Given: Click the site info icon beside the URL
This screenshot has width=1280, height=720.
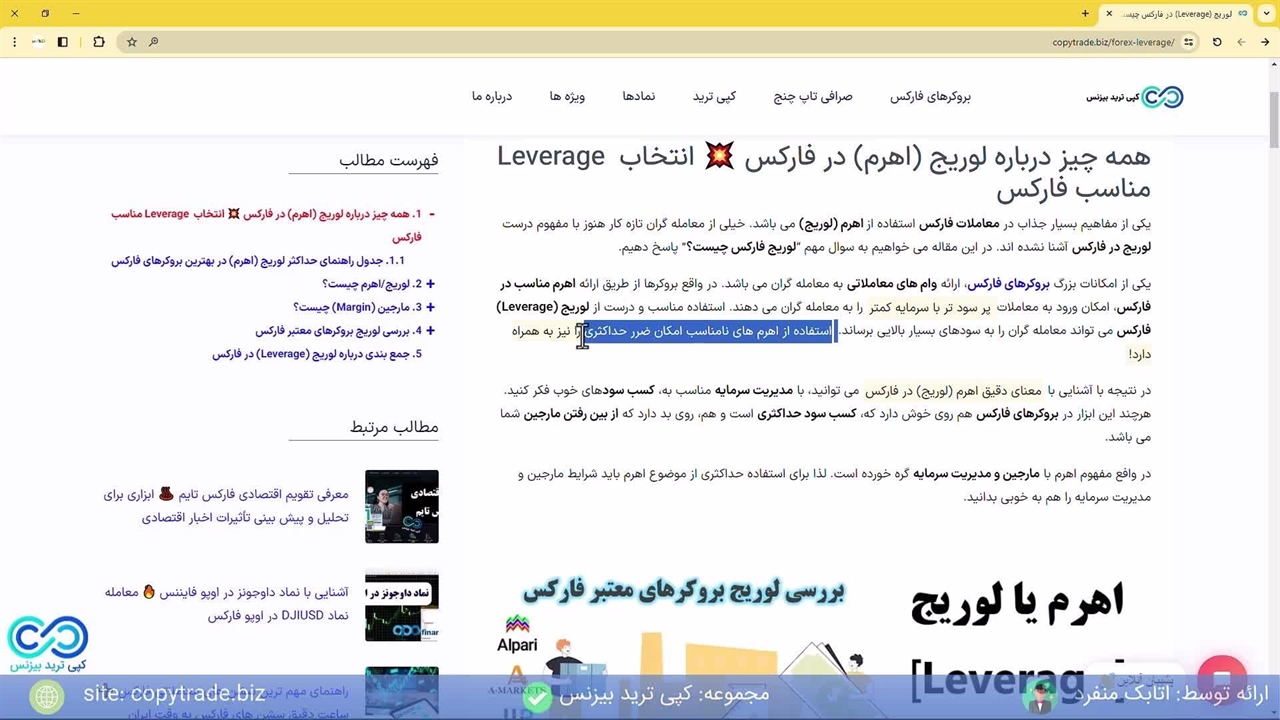Looking at the screenshot, I should pyautogui.click(x=1188, y=42).
